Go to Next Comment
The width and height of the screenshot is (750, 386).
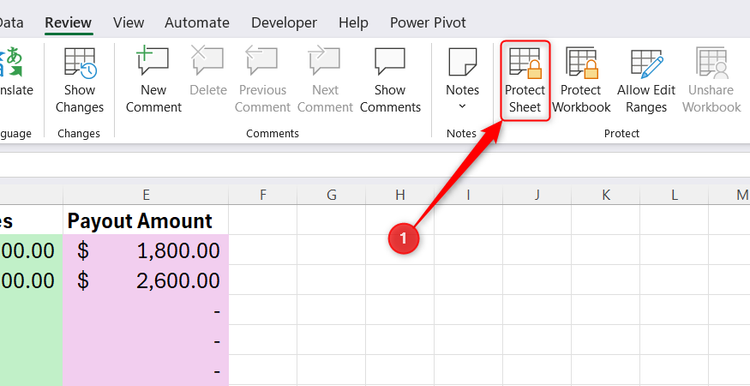click(x=325, y=80)
